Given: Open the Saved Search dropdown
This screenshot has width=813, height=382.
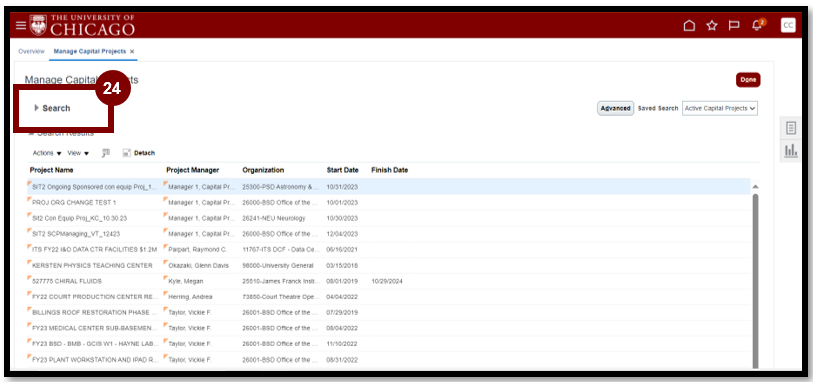Looking at the screenshot, I should (x=719, y=108).
